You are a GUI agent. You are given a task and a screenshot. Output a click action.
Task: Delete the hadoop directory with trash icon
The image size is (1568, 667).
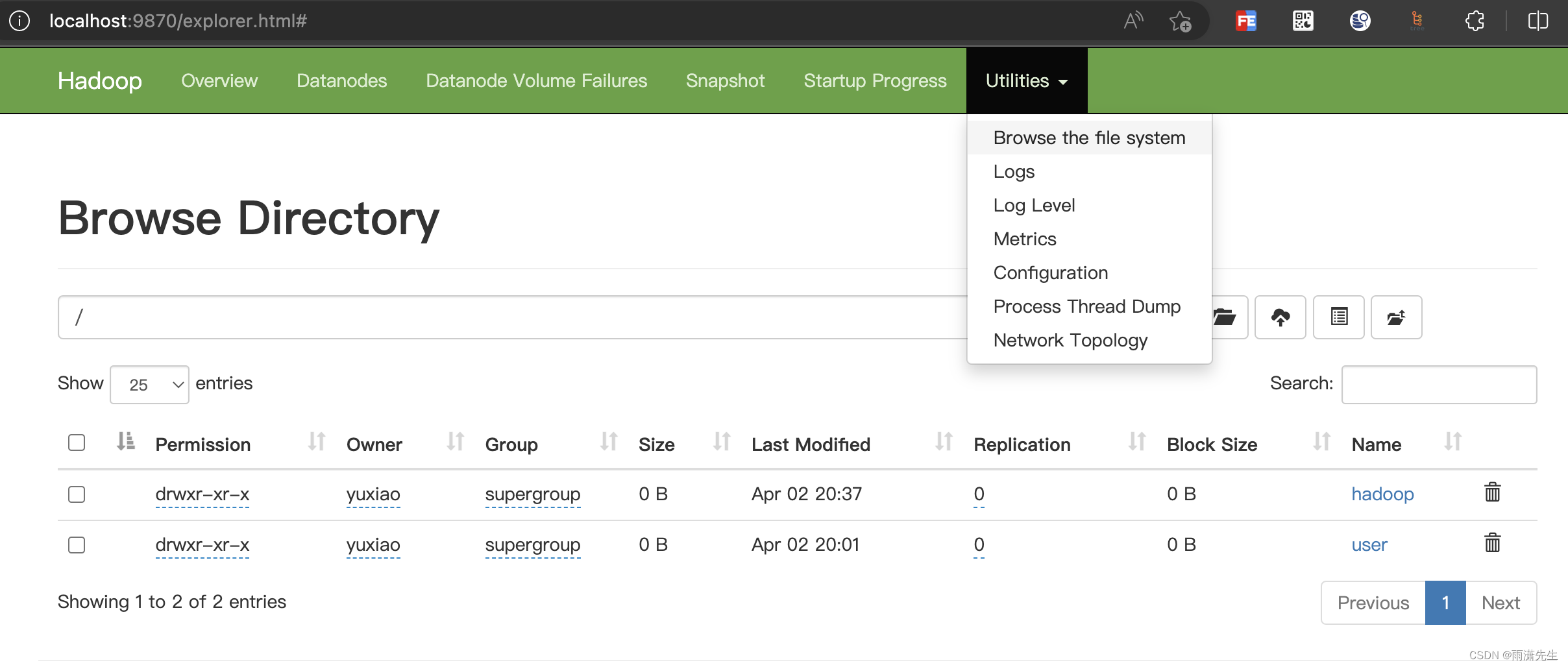[x=1492, y=492]
